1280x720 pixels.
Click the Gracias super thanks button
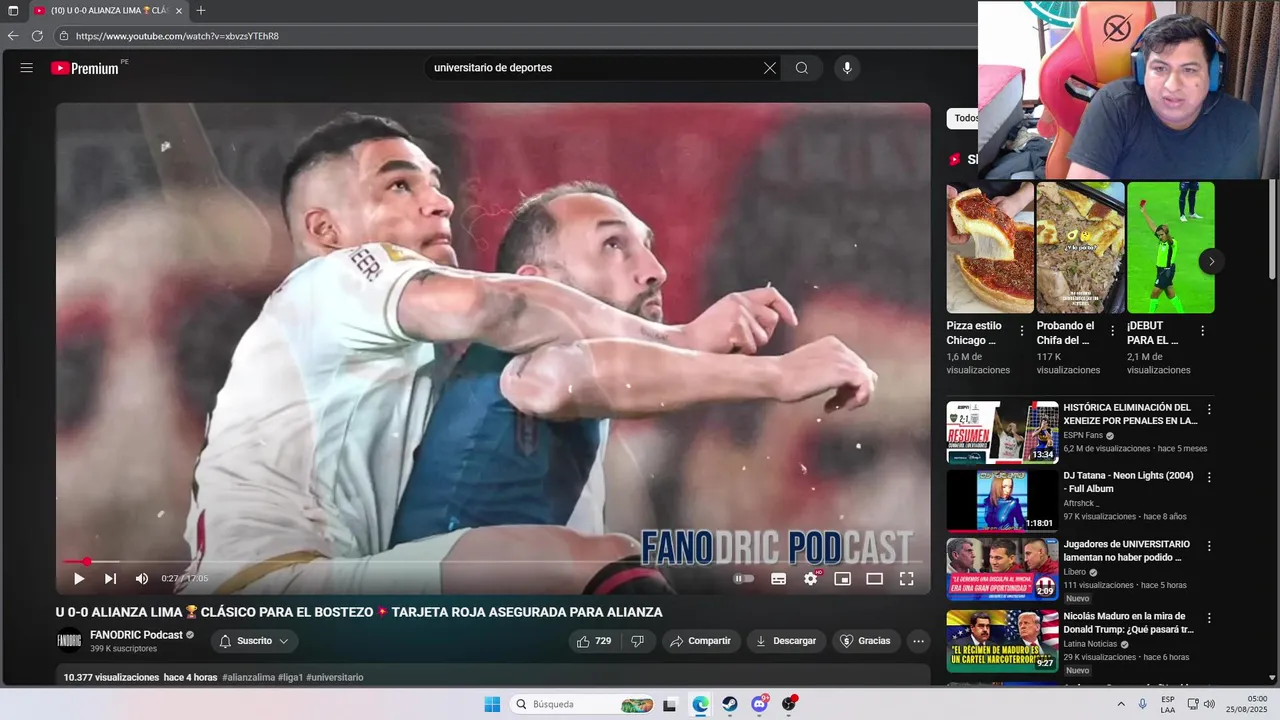tap(865, 641)
